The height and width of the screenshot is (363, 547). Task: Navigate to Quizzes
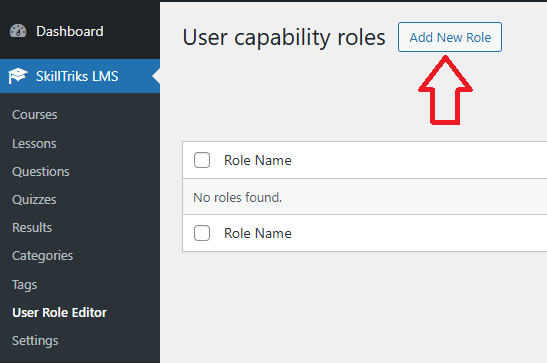(34, 200)
